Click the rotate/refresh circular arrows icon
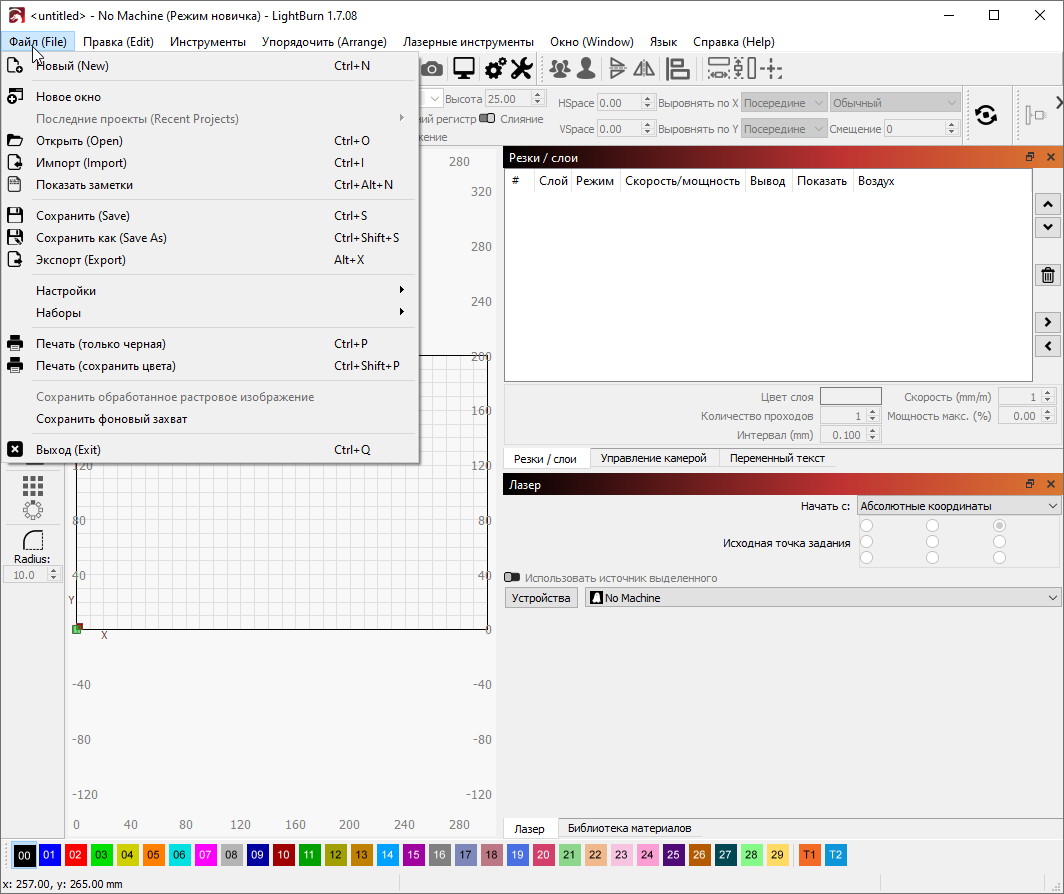 coord(986,115)
